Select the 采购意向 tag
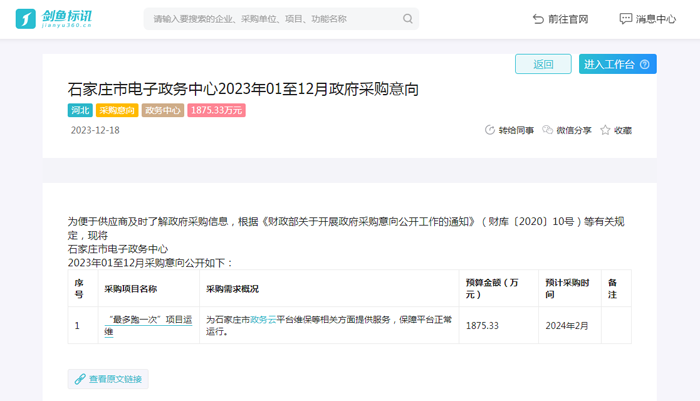 point(117,110)
